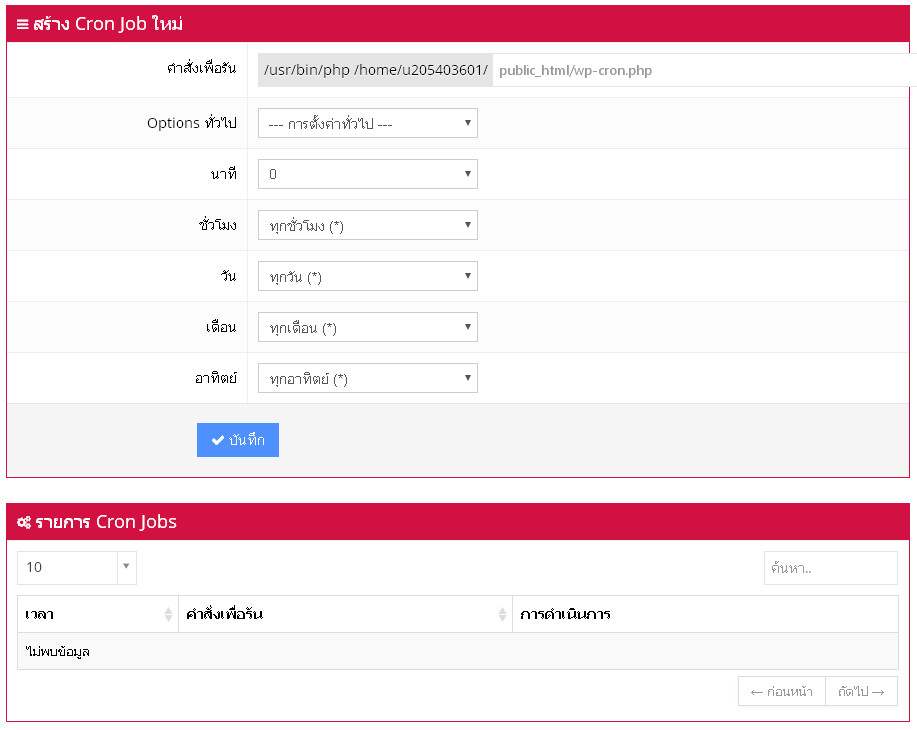This screenshot has height=730, width=917.
Task: Click the command path input field
Action: click(x=700, y=71)
